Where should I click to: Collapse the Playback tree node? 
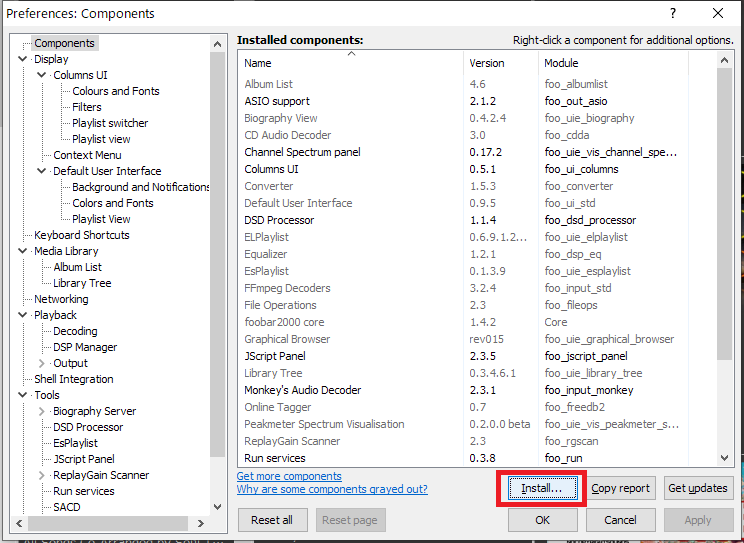tap(22, 315)
